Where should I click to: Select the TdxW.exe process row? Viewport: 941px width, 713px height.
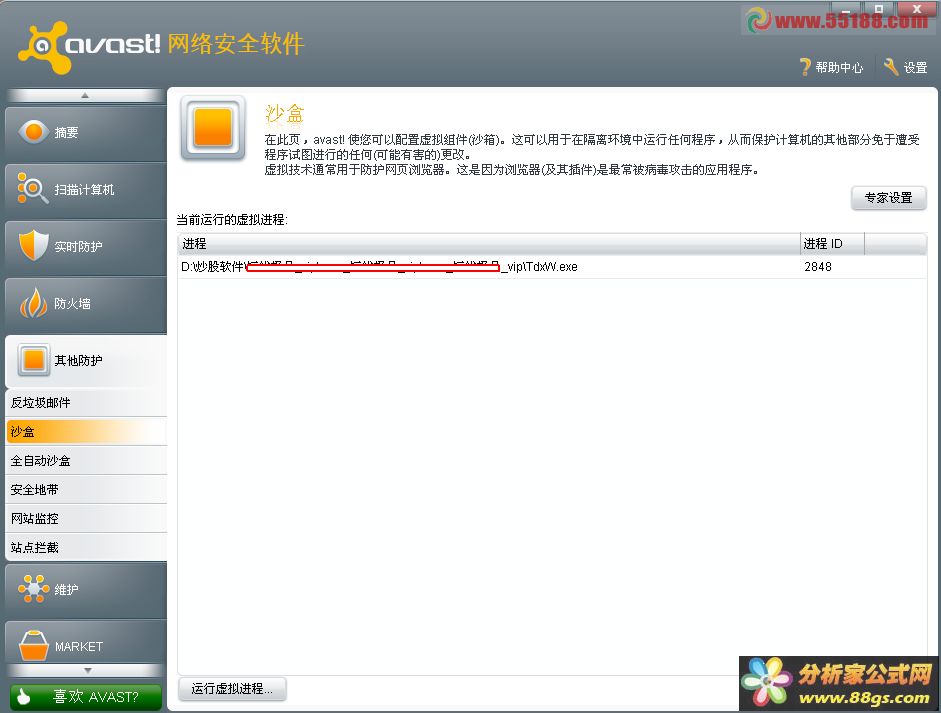tap(552, 267)
